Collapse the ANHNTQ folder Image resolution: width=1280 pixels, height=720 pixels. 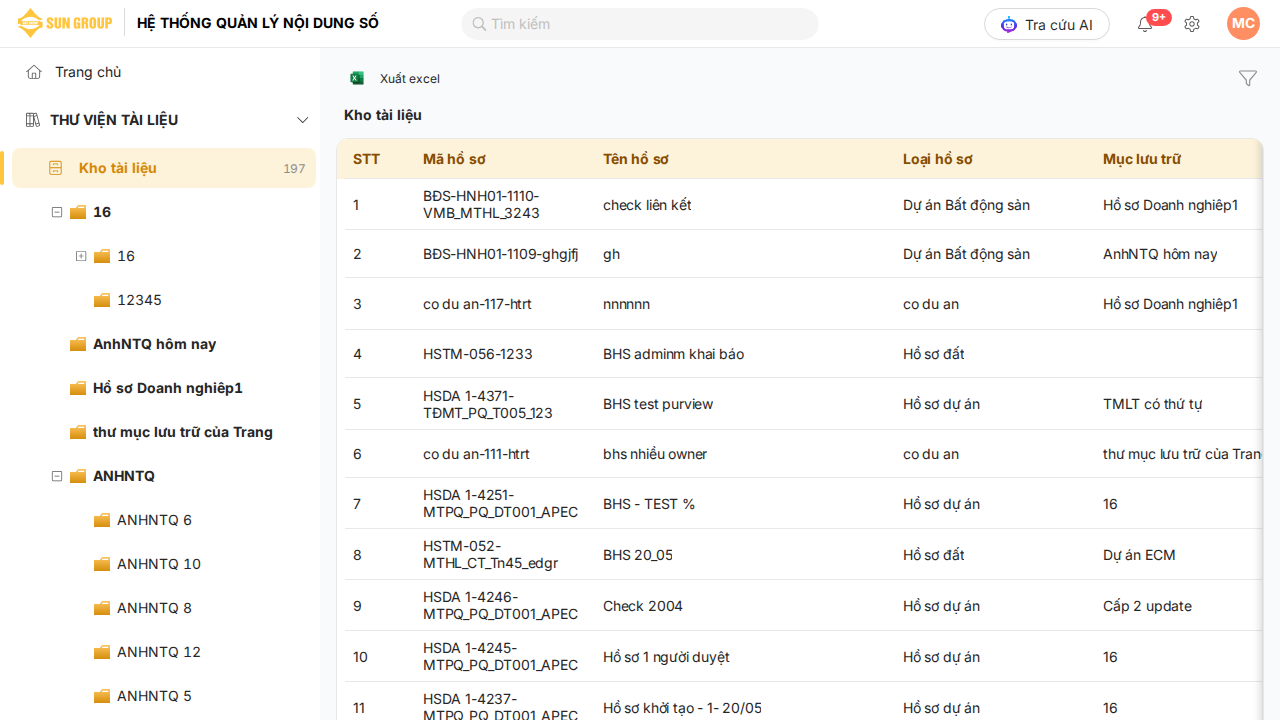pos(57,476)
